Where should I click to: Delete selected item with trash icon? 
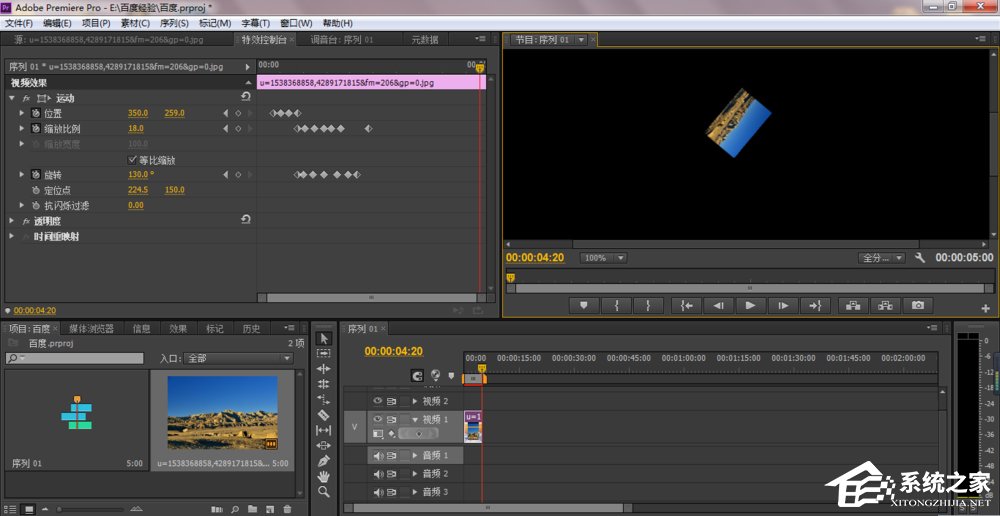288,508
